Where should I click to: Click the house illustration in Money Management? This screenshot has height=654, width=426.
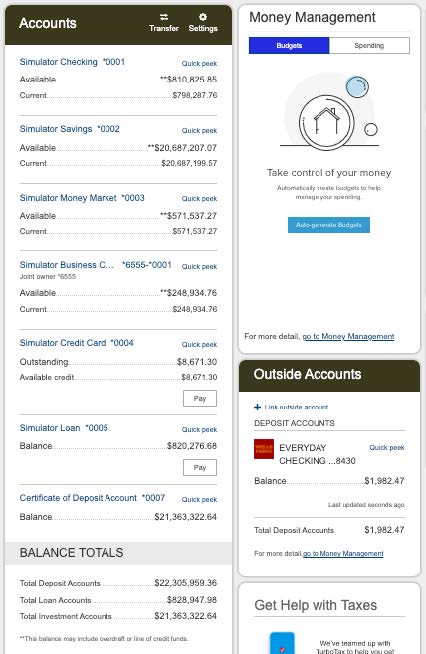[327, 121]
